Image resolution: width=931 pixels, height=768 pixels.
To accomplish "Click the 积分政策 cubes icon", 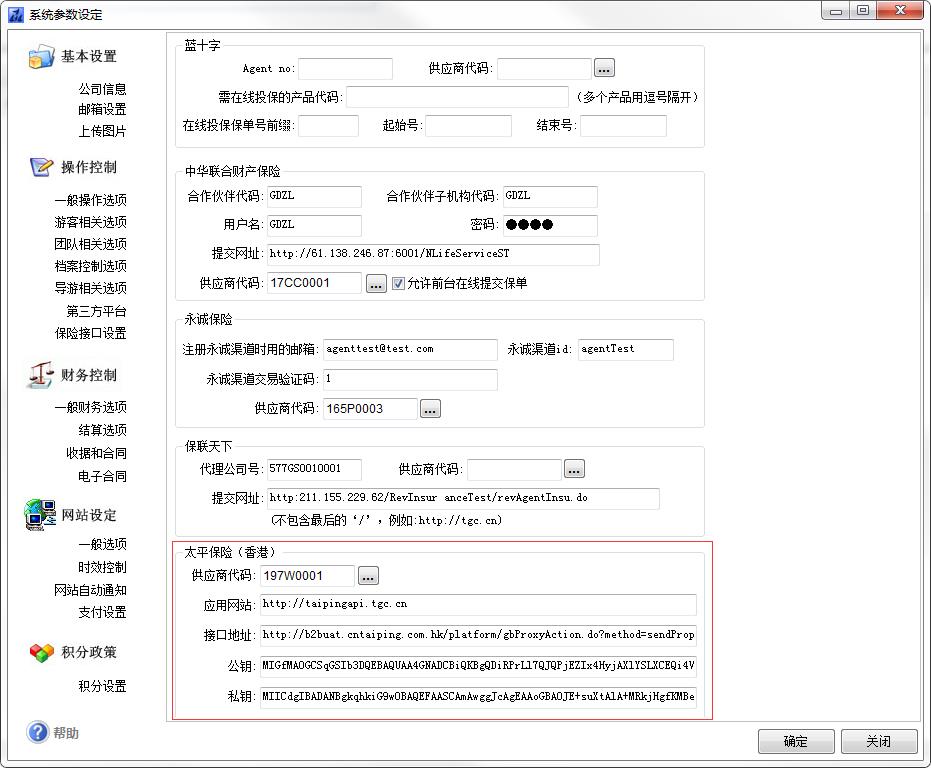I will 41,652.
